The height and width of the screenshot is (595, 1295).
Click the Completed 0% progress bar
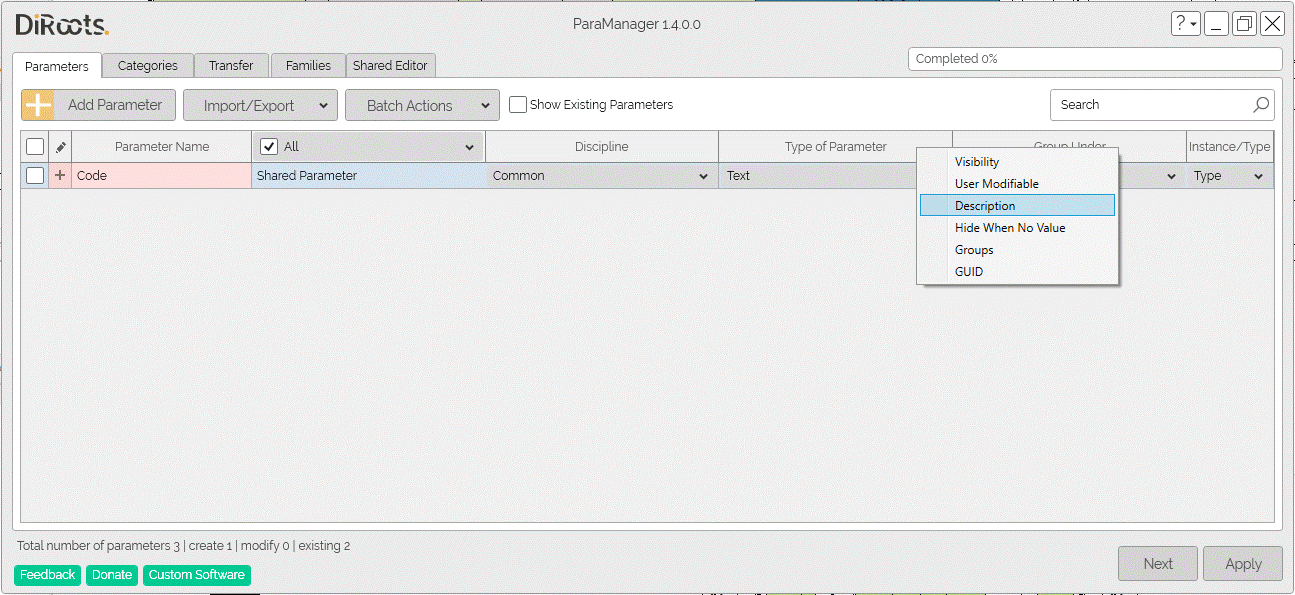click(x=1094, y=58)
